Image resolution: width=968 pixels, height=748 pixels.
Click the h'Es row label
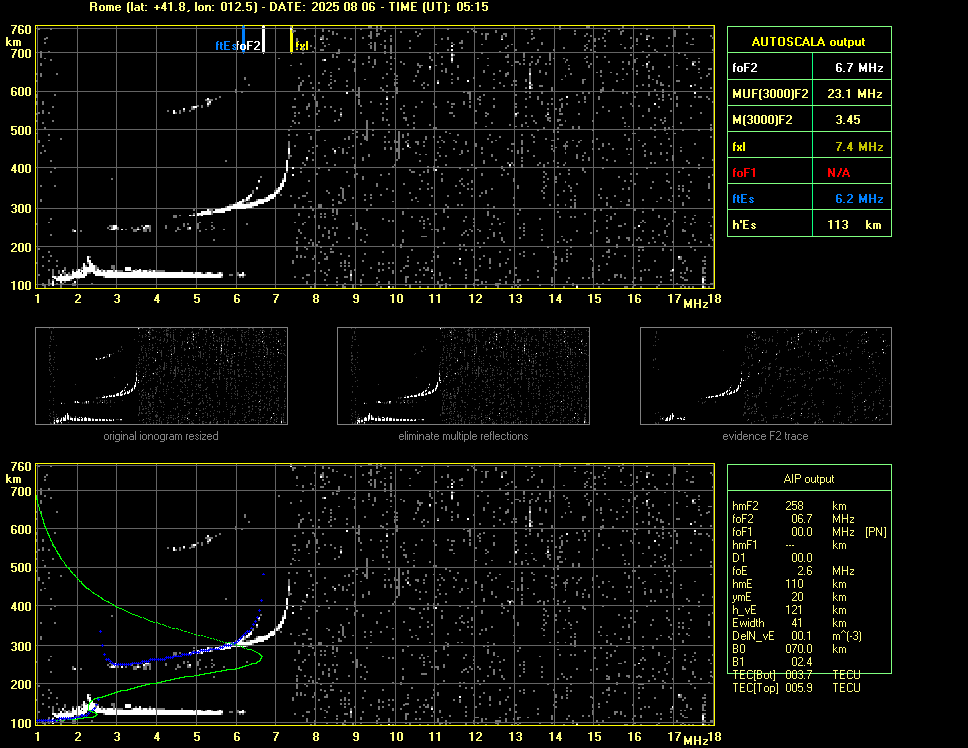pos(744,225)
